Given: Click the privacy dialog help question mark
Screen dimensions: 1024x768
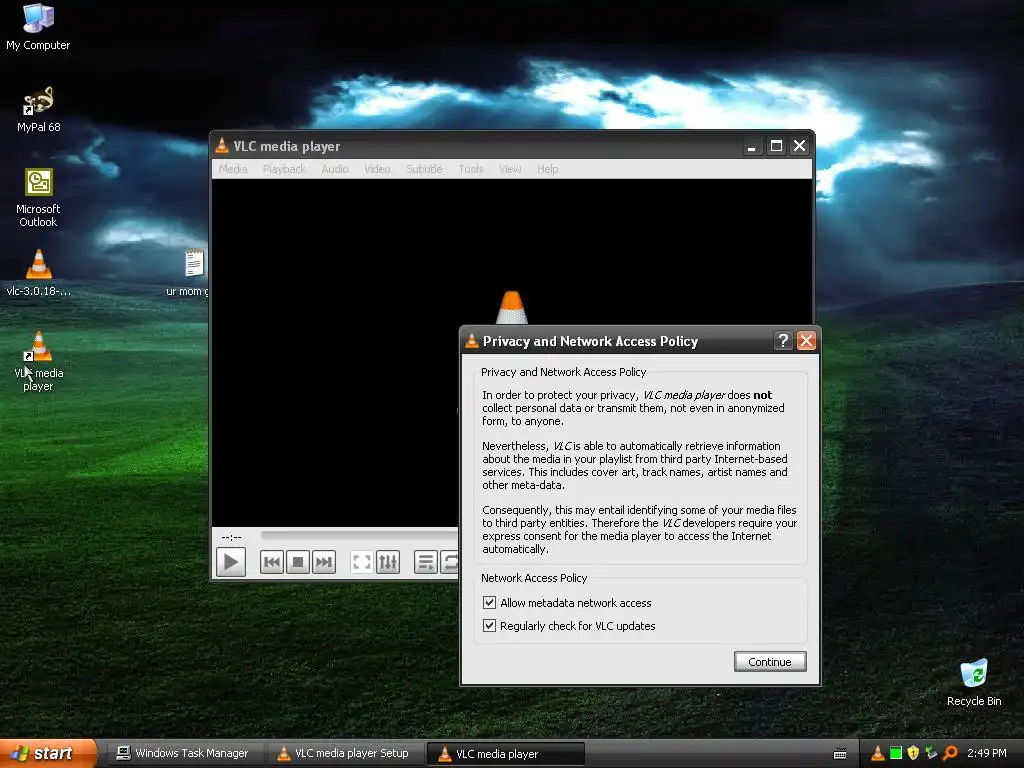Looking at the screenshot, I should pyautogui.click(x=783, y=340).
